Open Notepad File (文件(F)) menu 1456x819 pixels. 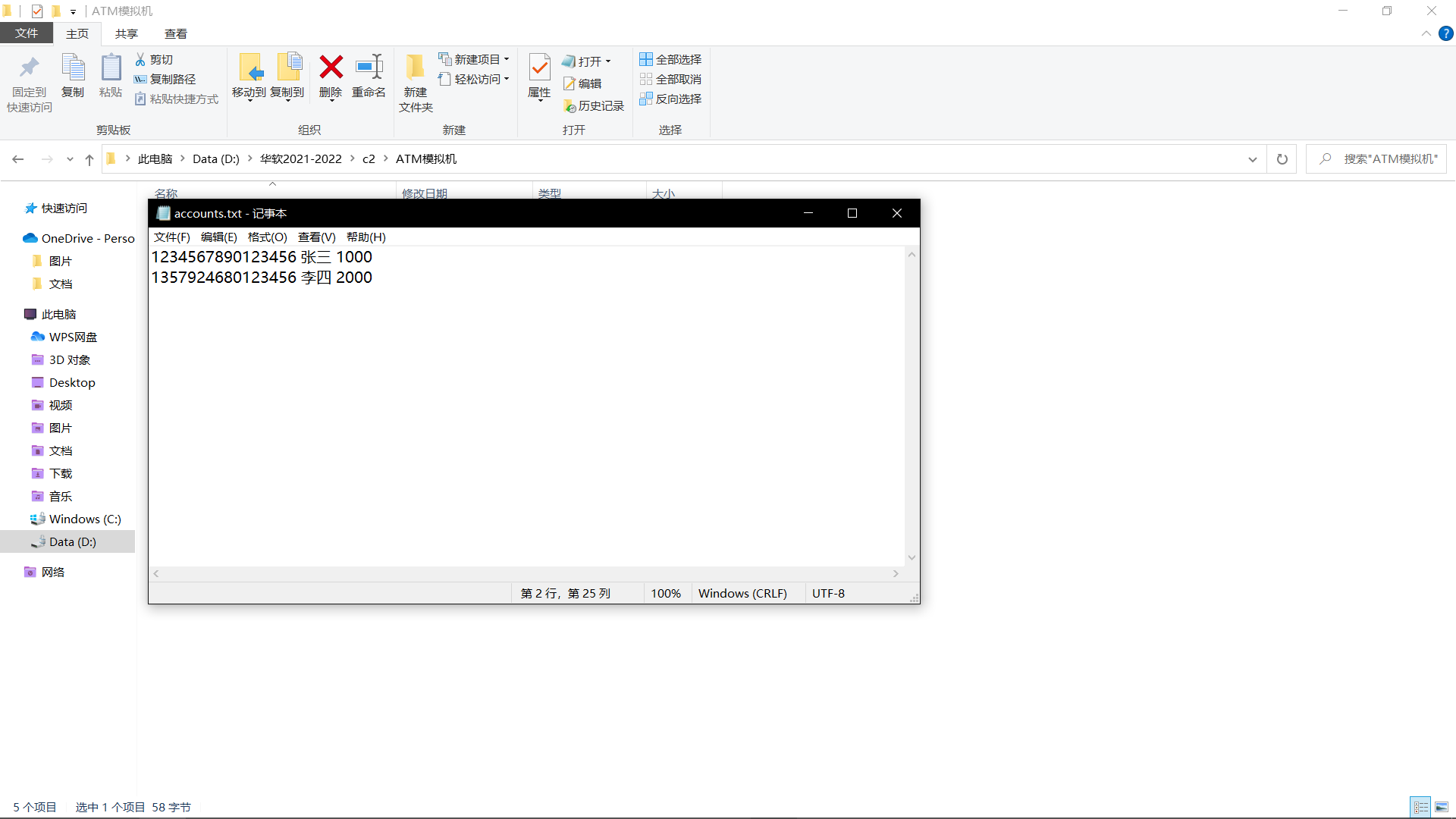pos(172,237)
